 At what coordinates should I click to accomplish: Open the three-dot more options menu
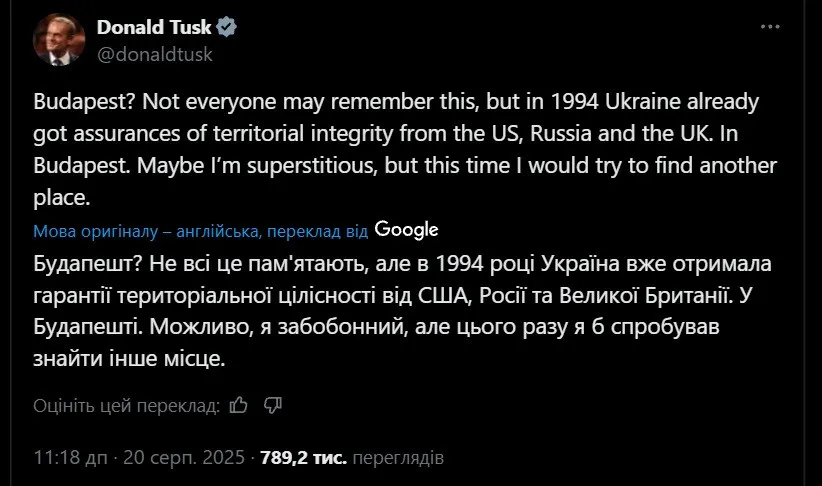(769, 27)
